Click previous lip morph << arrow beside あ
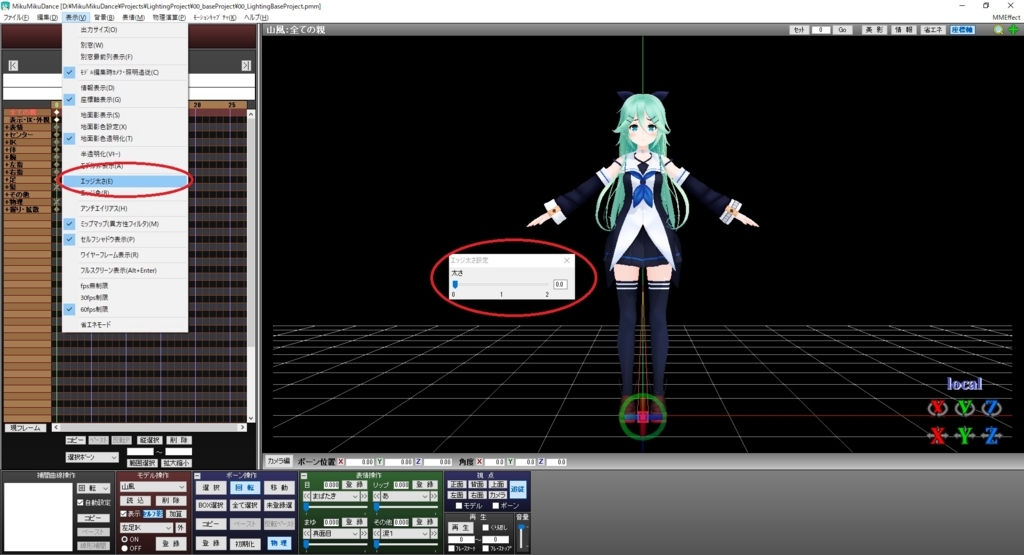 click(x=377, y=496)
